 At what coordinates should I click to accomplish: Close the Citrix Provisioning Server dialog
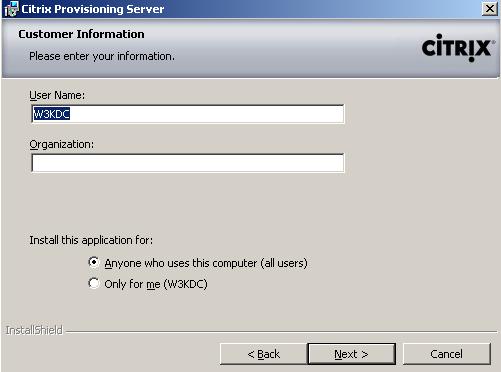tap(490, 9)
